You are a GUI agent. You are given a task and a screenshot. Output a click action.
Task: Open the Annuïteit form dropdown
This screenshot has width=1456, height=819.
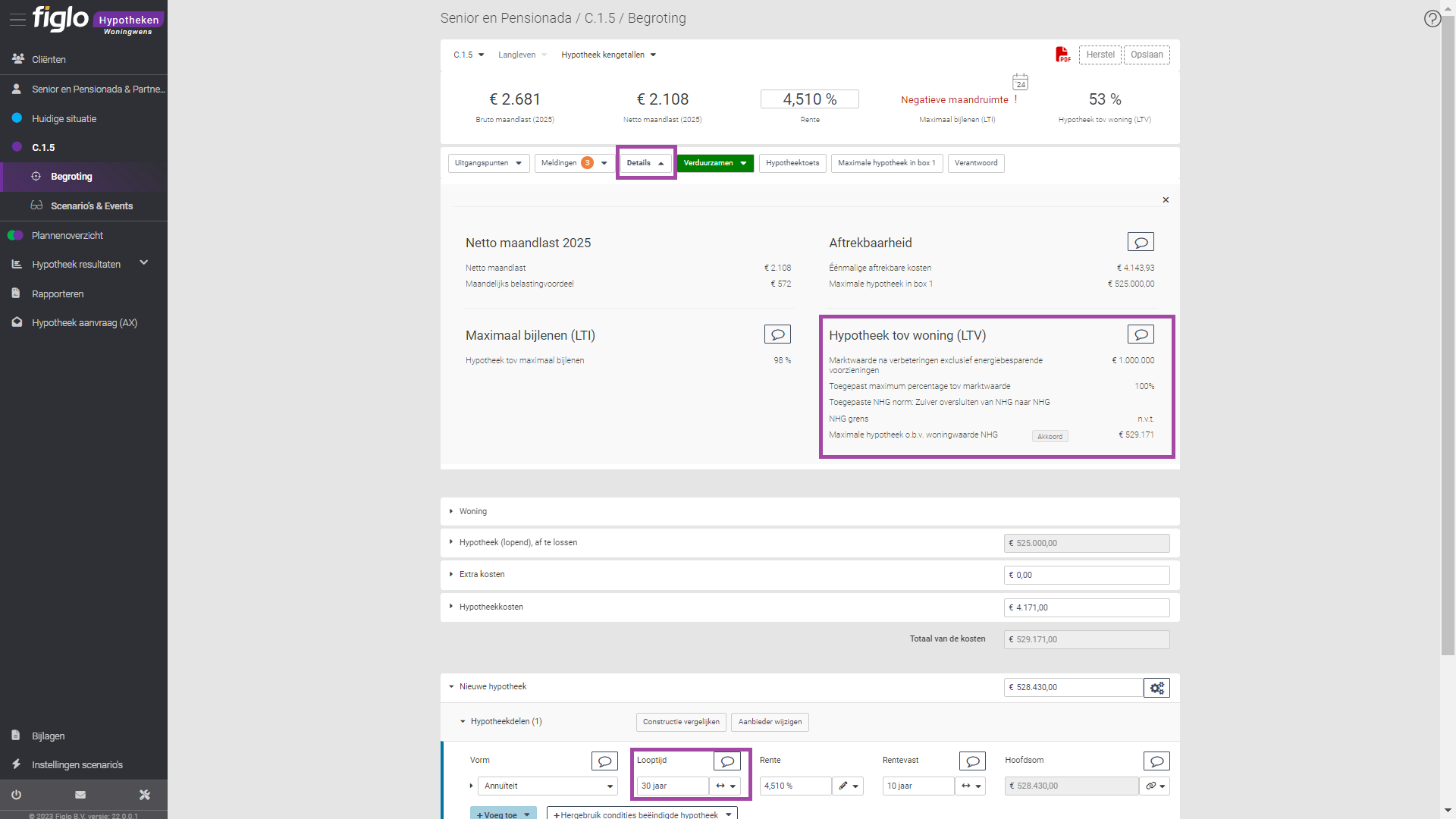[548, 786]
